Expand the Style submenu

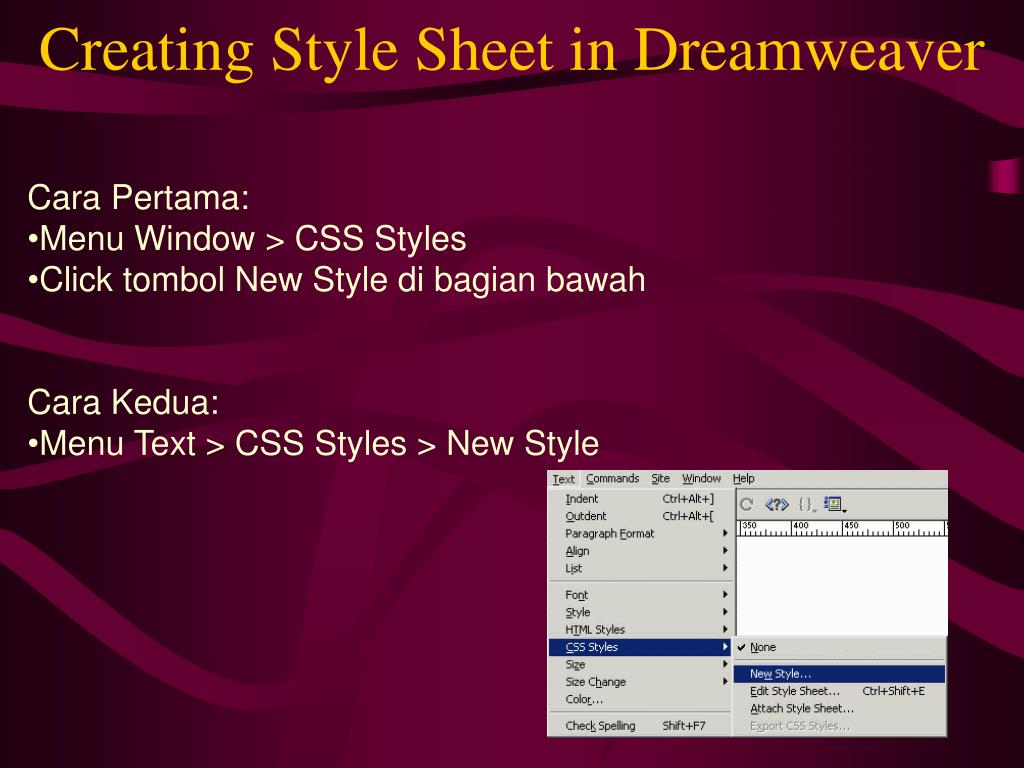(x=640, y=613)
